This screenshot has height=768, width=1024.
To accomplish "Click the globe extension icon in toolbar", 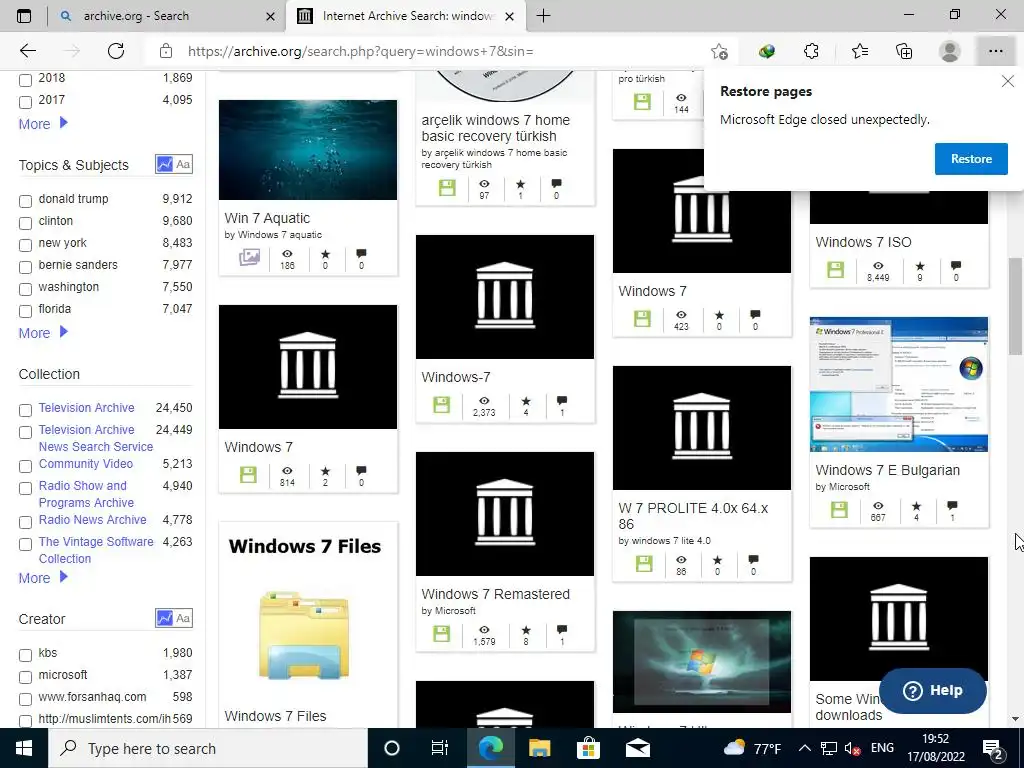I will [767, 51].
